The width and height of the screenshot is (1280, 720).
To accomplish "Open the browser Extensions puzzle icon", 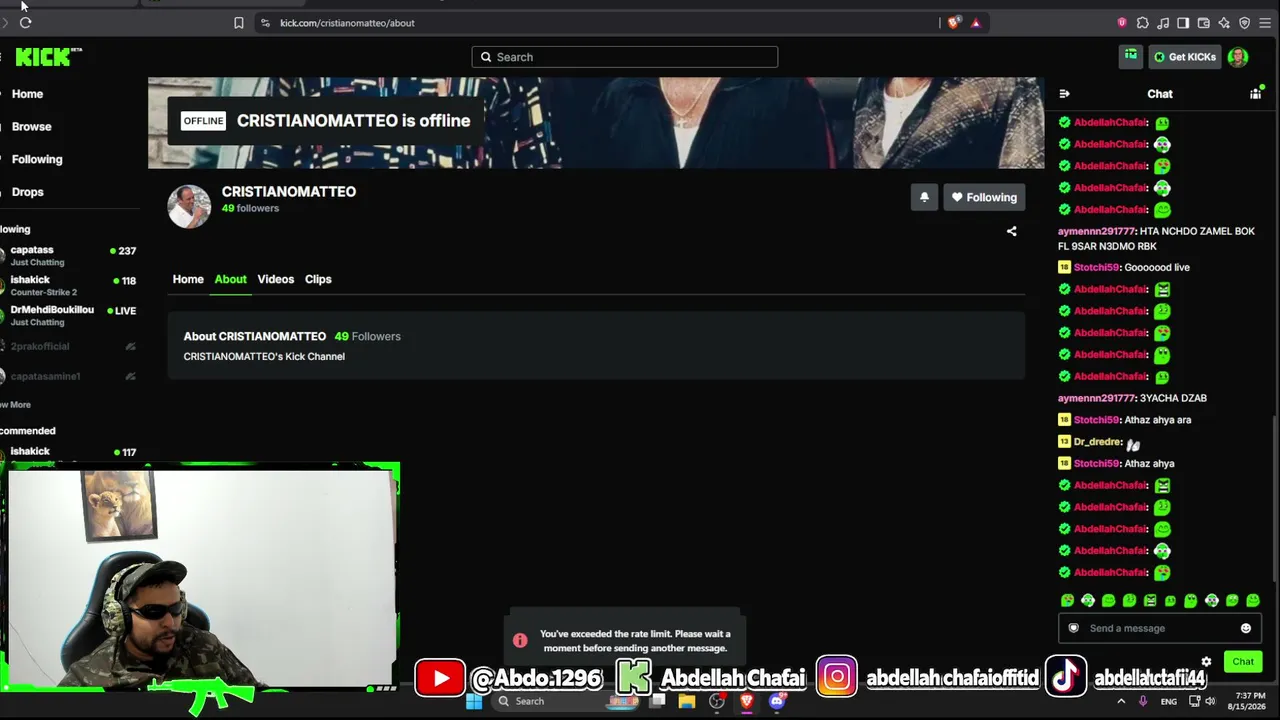I will point(1143,23).
